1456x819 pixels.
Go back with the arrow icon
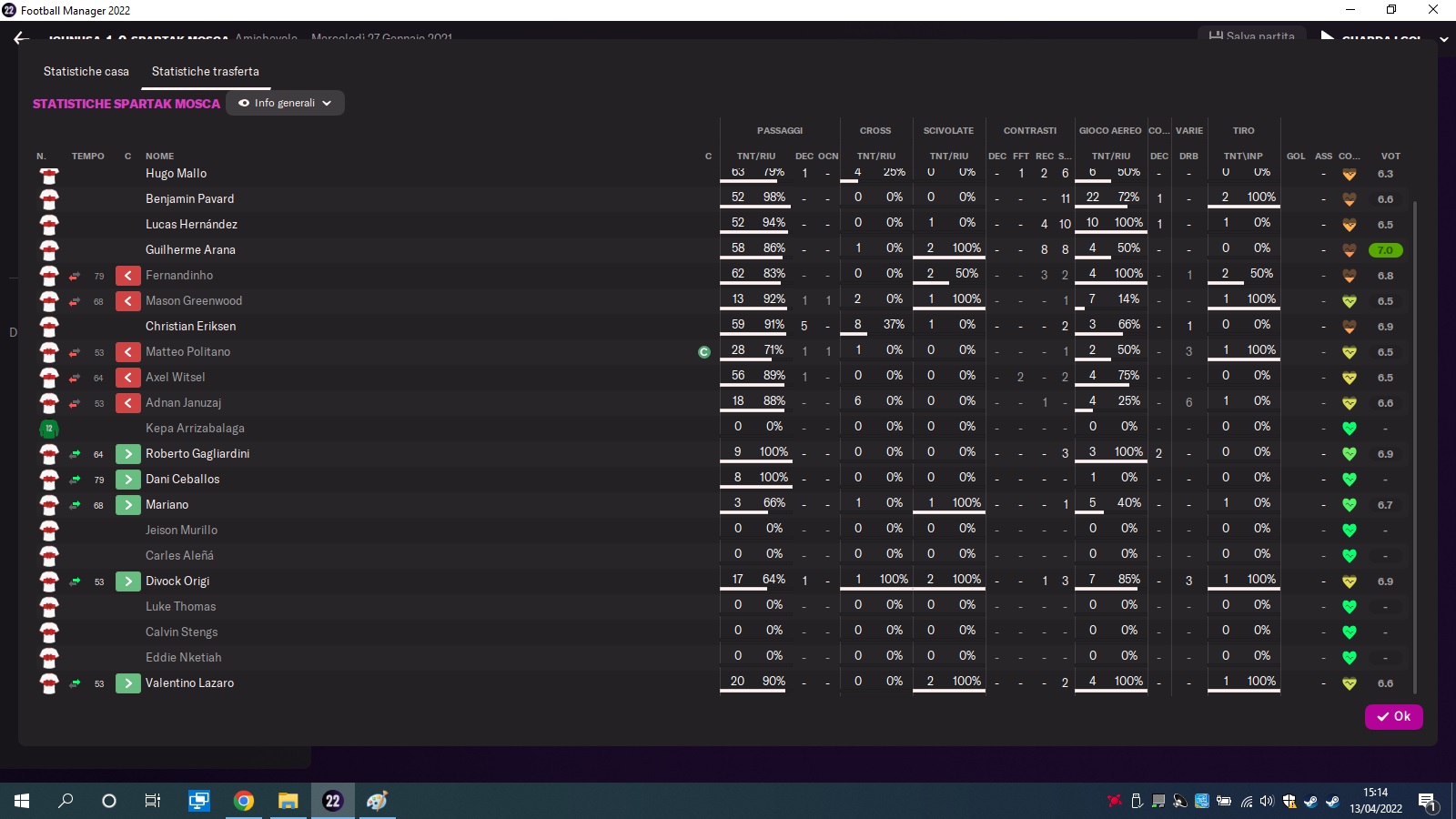(x=21, y=38)
